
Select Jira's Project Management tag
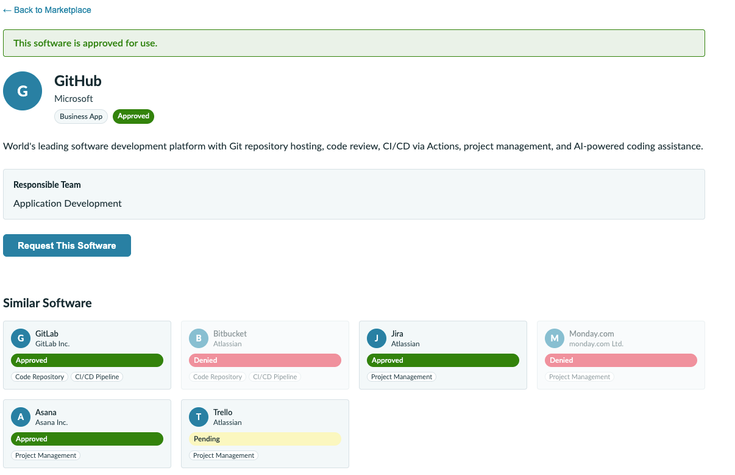pyautogui.click(x=402, y=377)
